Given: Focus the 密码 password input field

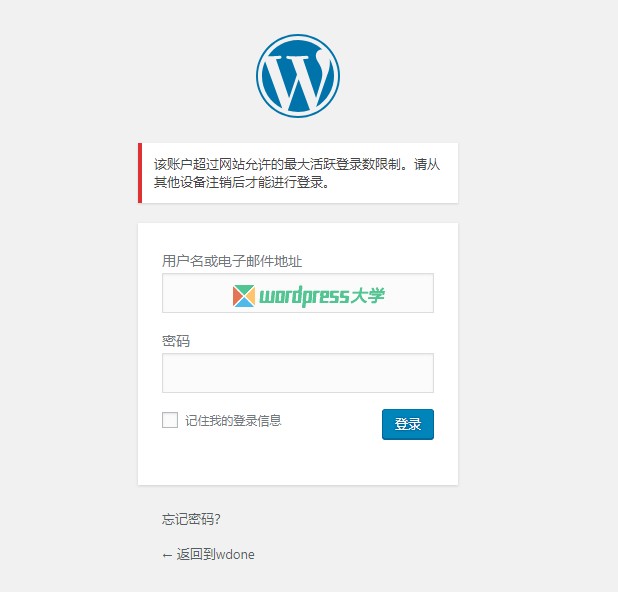Looking at the screenshot, I should tap(298, 373).
